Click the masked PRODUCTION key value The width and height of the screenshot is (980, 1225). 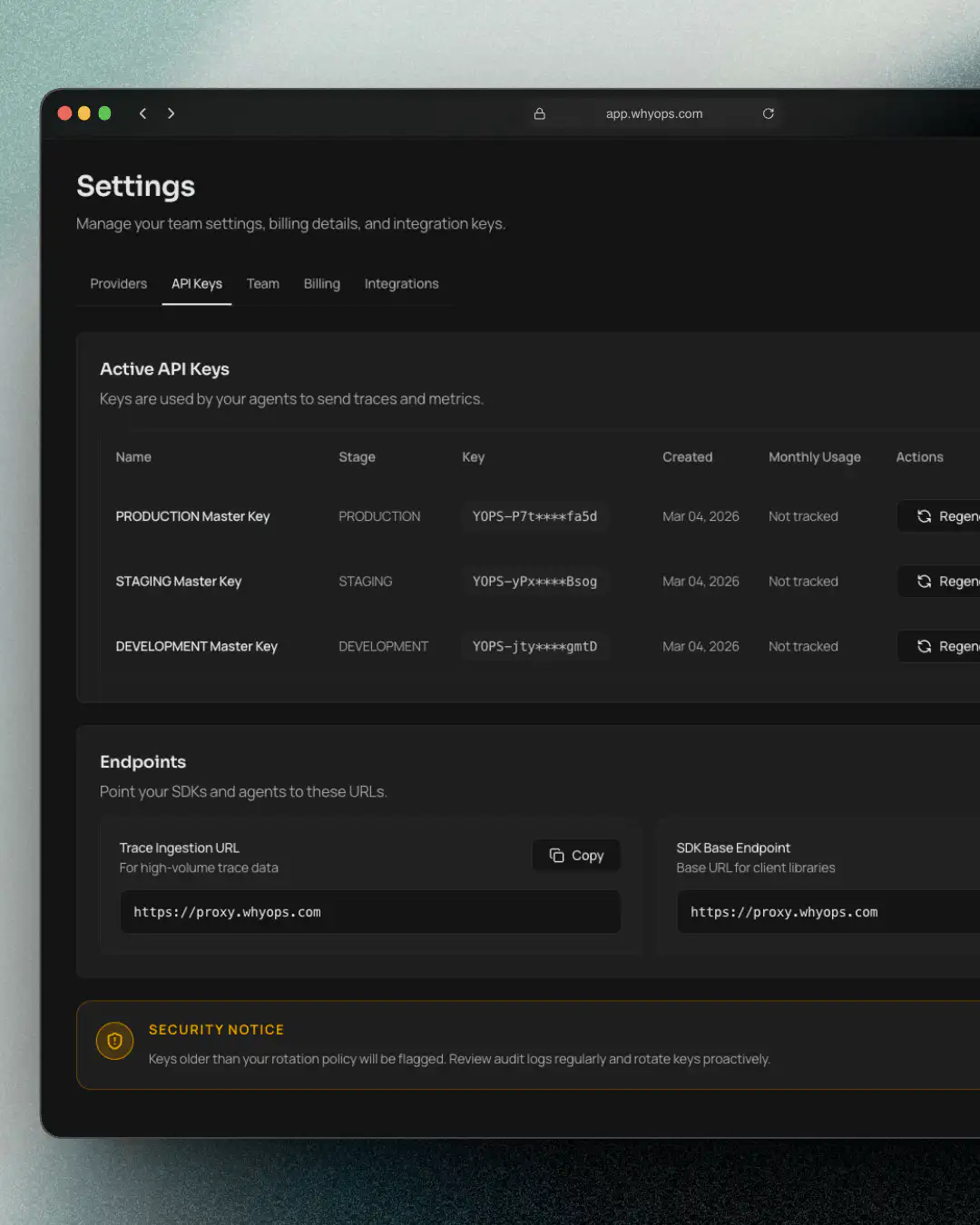point(534,516)
